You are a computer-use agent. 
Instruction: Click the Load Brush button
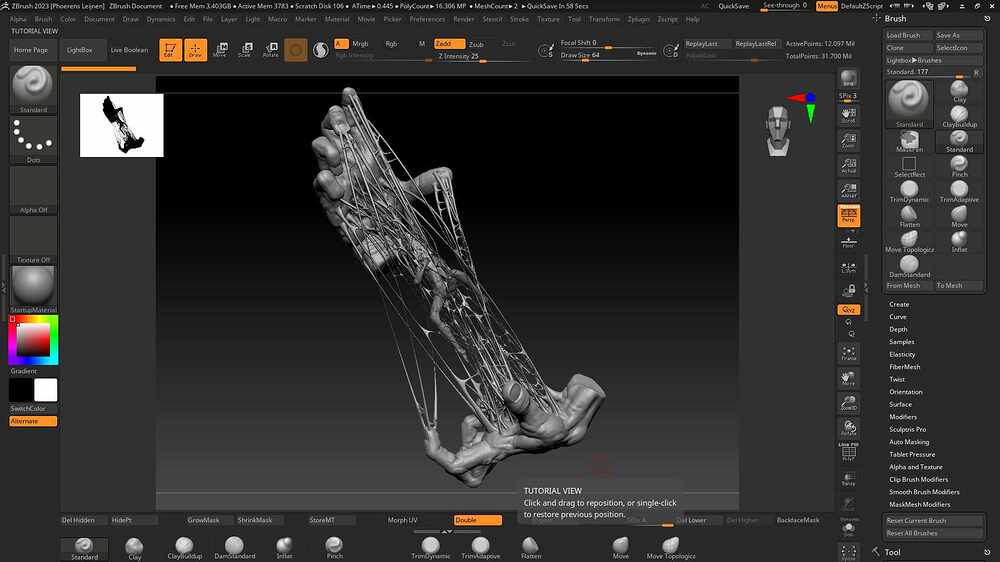[x=909, y=35]
